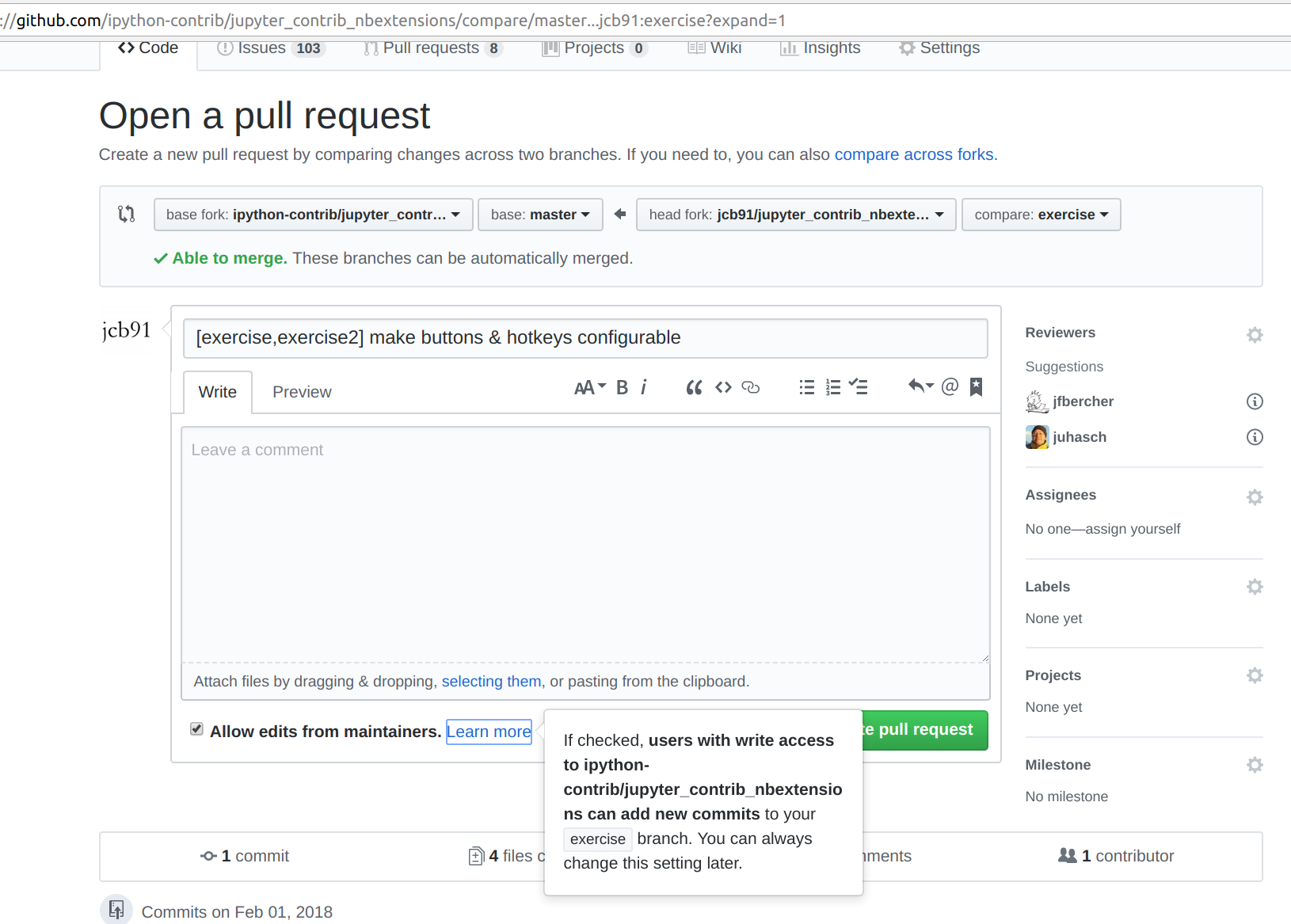Follow the compare across forks link
The width and height of the screenshot is (1291, 924).
[x=914, y=154]
